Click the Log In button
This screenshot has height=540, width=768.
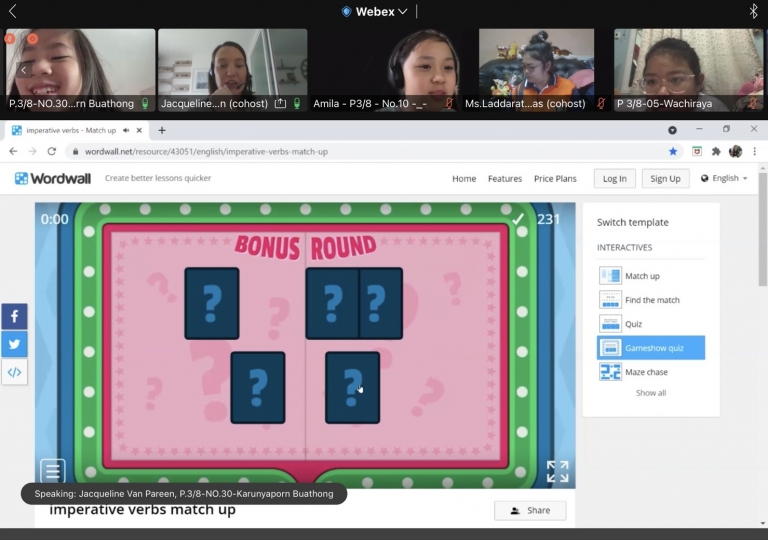(x=615, y=179)
